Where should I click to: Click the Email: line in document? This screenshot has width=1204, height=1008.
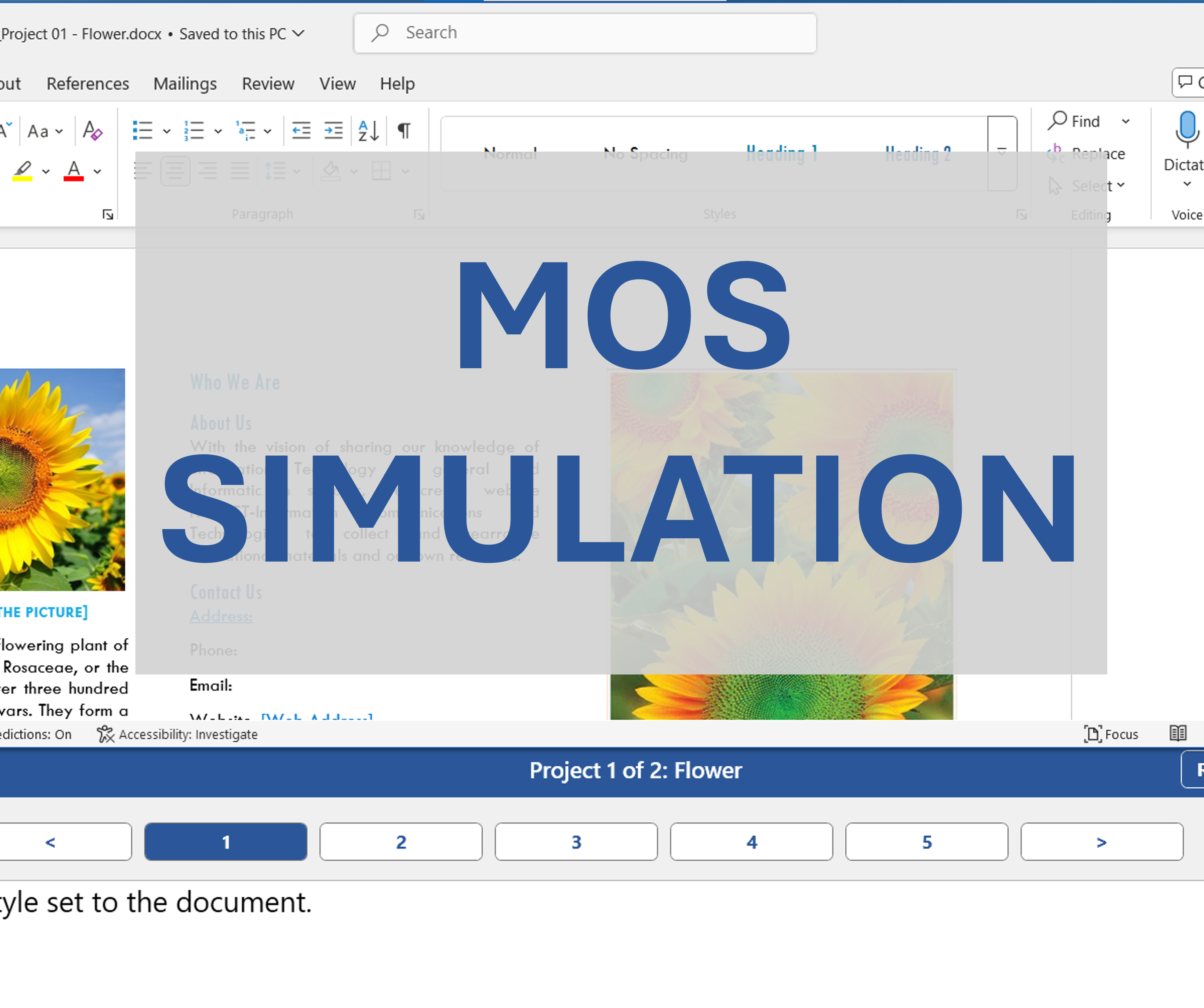pyautogui.click(x=211, y=685)
